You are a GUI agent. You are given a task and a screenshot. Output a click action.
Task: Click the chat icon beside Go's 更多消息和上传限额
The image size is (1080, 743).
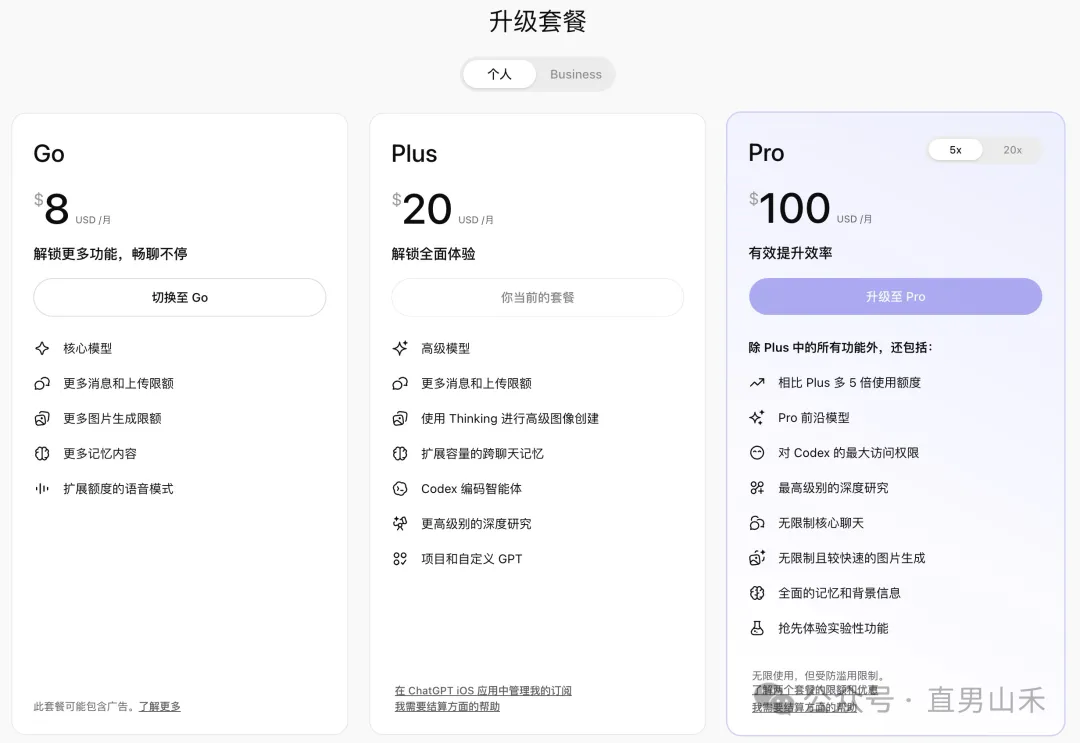coord(42,384)
